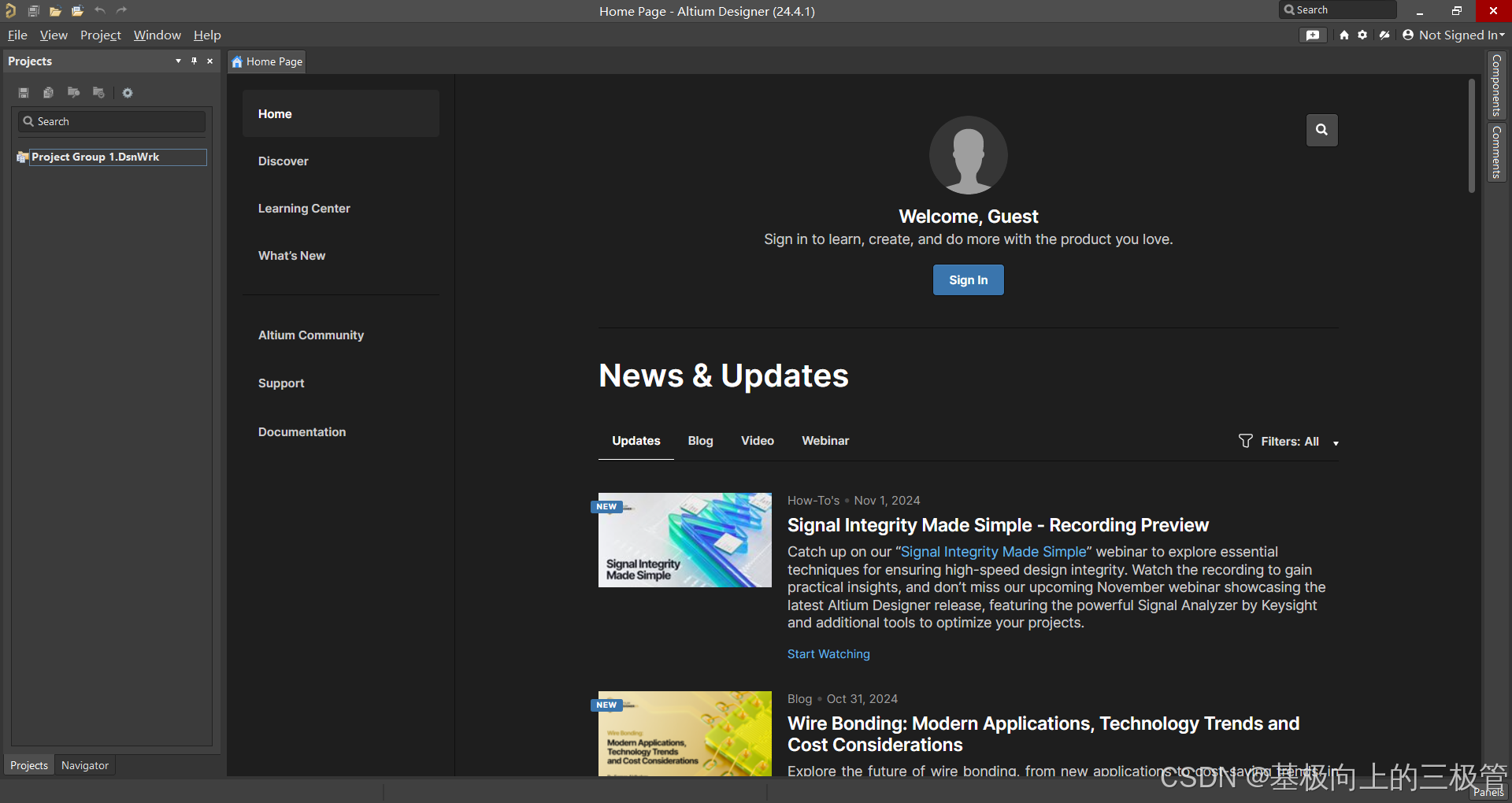Click search magnifier button on Home Page
The width and height of the screenshot is (1512, 803).
[x=1321, y=130]
